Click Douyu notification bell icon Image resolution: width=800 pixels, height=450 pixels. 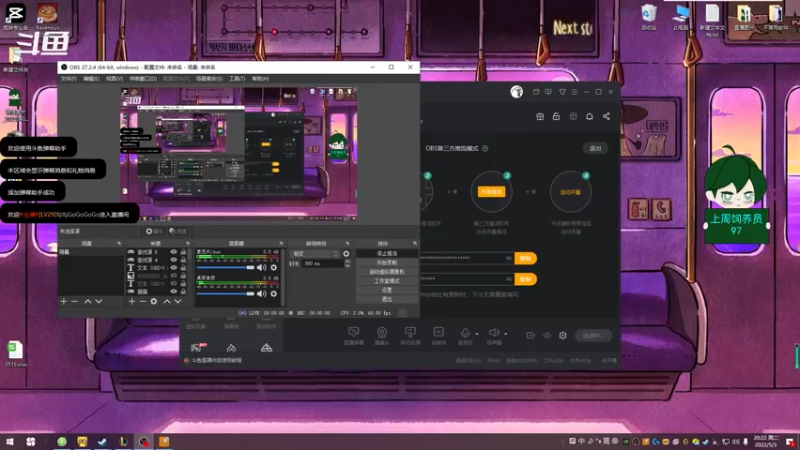[x=589, y=116]
